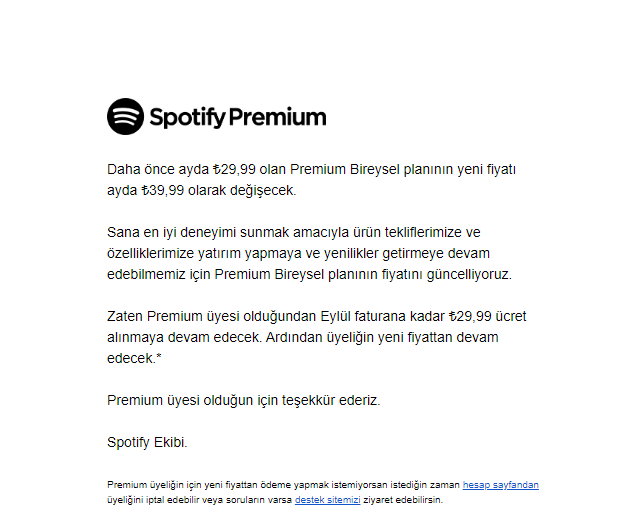Click the "Premium üyesi olduğun için teşekkür ederiz." line

(244, 400)
